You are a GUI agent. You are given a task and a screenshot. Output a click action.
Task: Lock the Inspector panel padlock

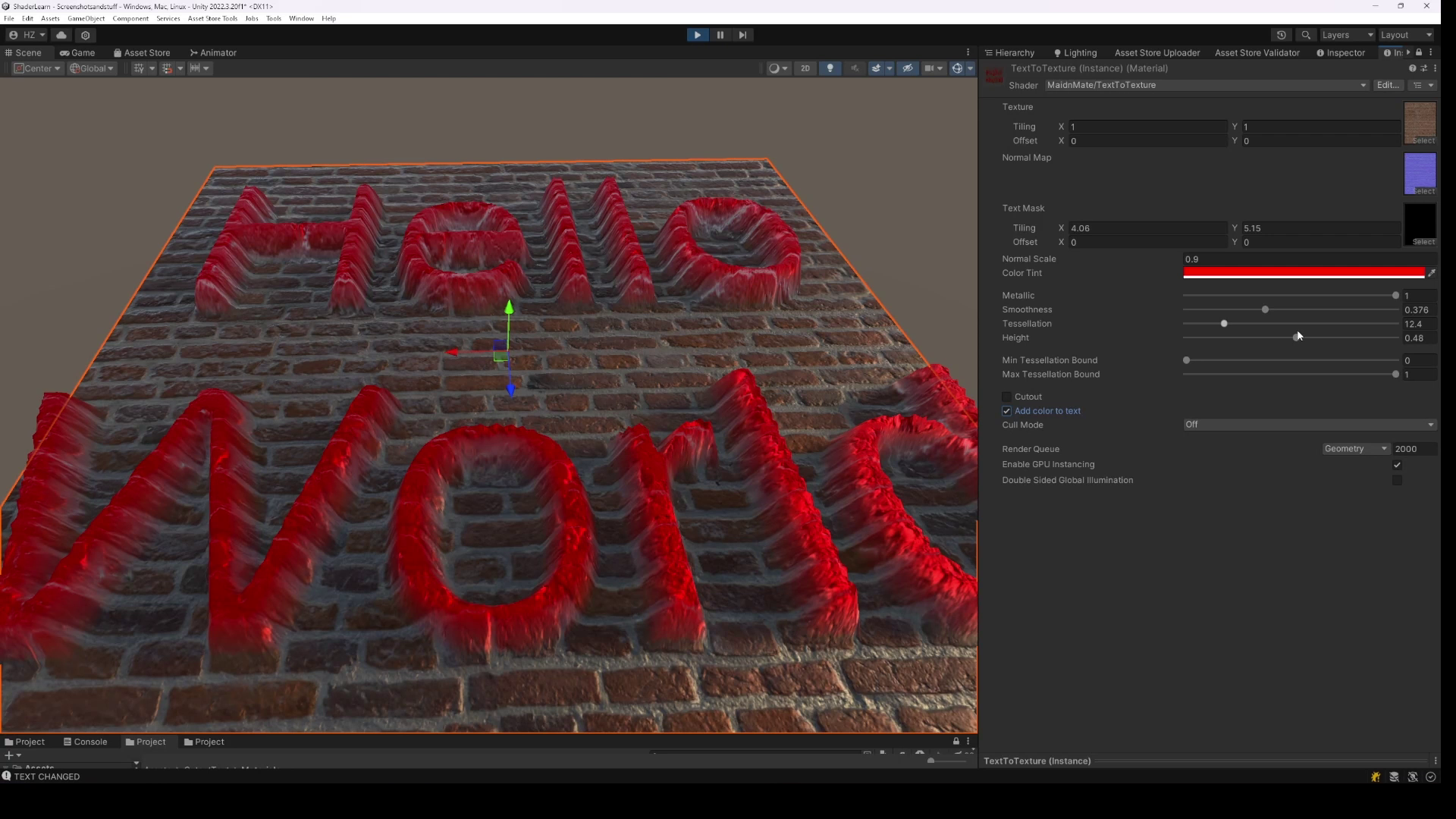click(1419, 52)
